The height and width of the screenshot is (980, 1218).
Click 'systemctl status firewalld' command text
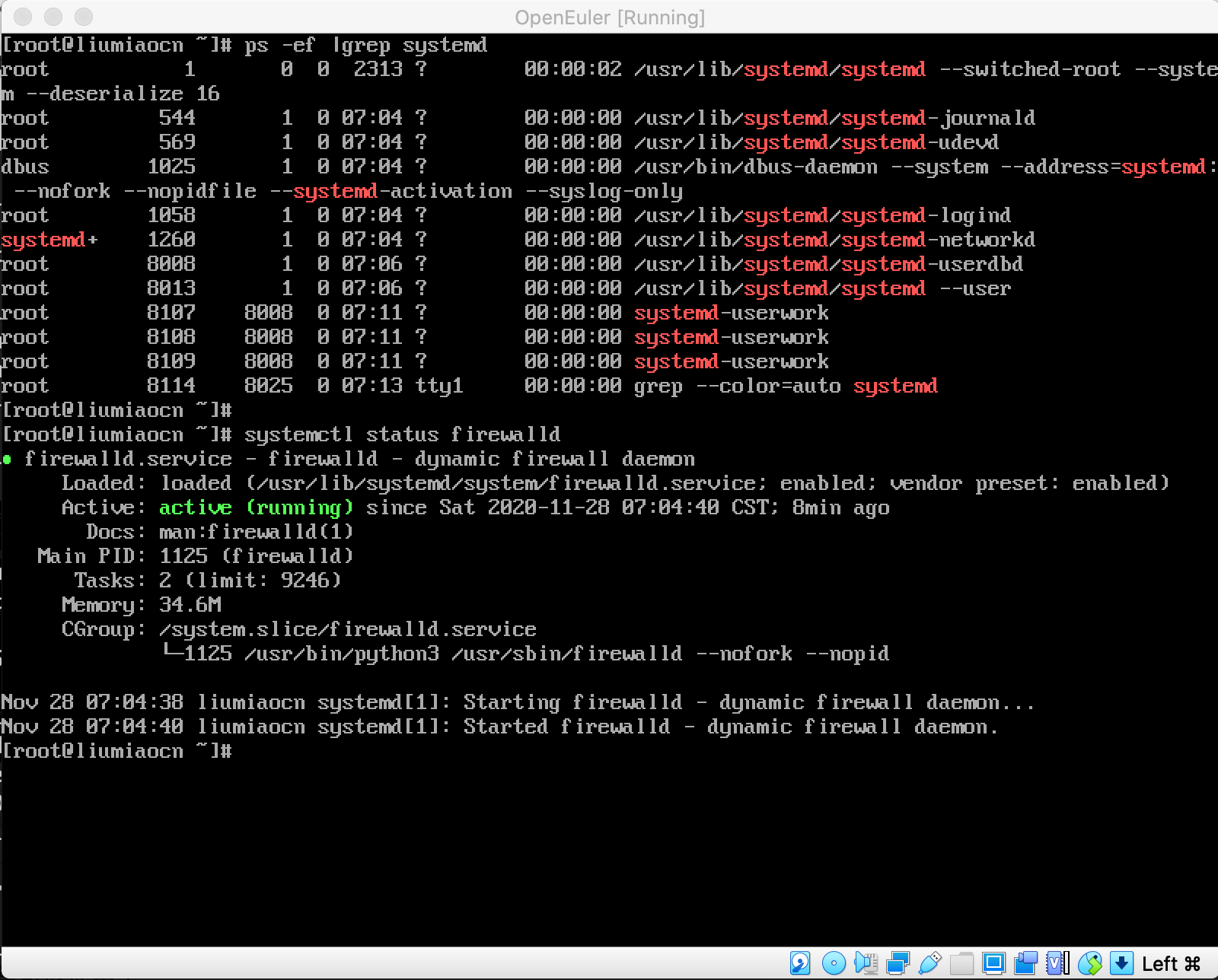(x=403, y=434)
